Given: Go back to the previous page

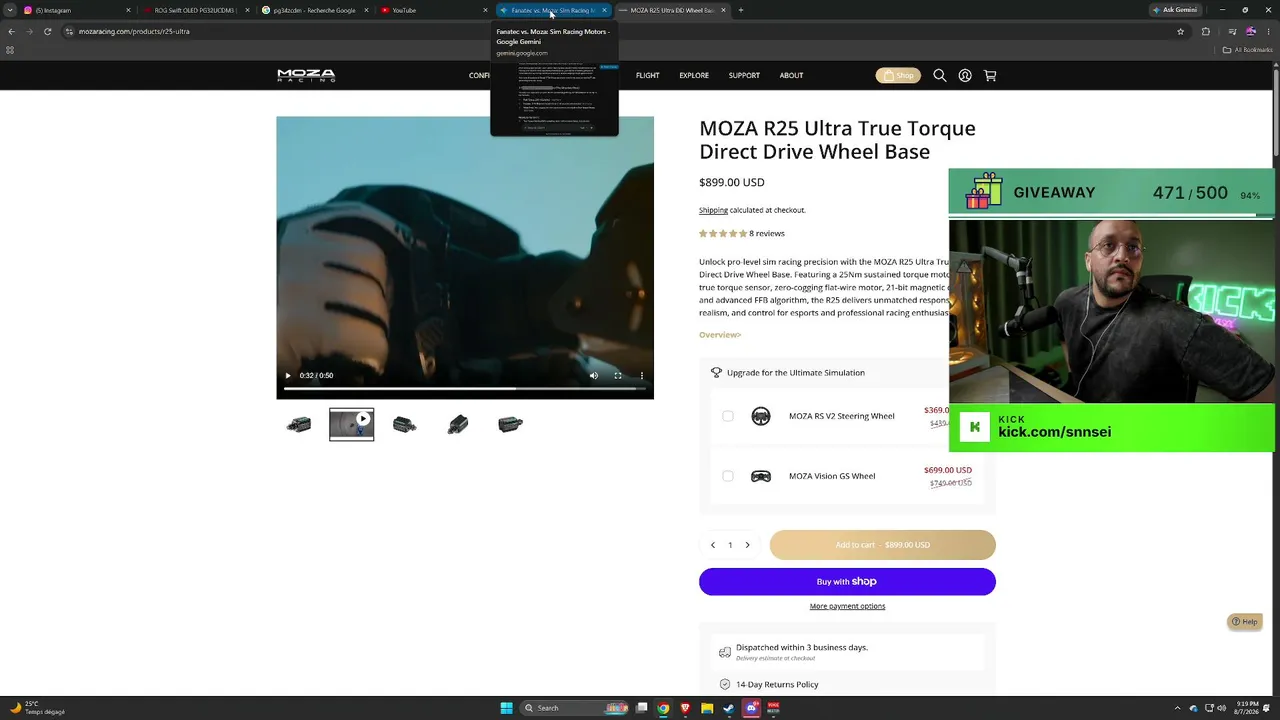Looking at the screenshot, I should (x=11, y=31).
